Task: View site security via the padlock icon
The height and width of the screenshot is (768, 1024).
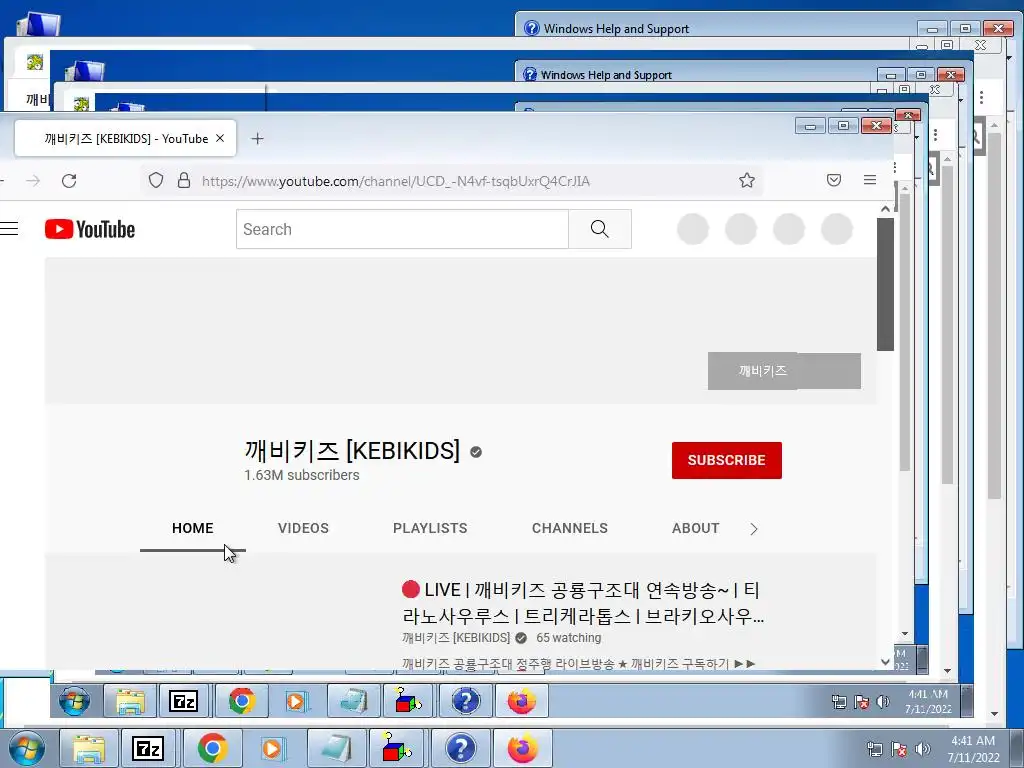Action: coord(184,180)
